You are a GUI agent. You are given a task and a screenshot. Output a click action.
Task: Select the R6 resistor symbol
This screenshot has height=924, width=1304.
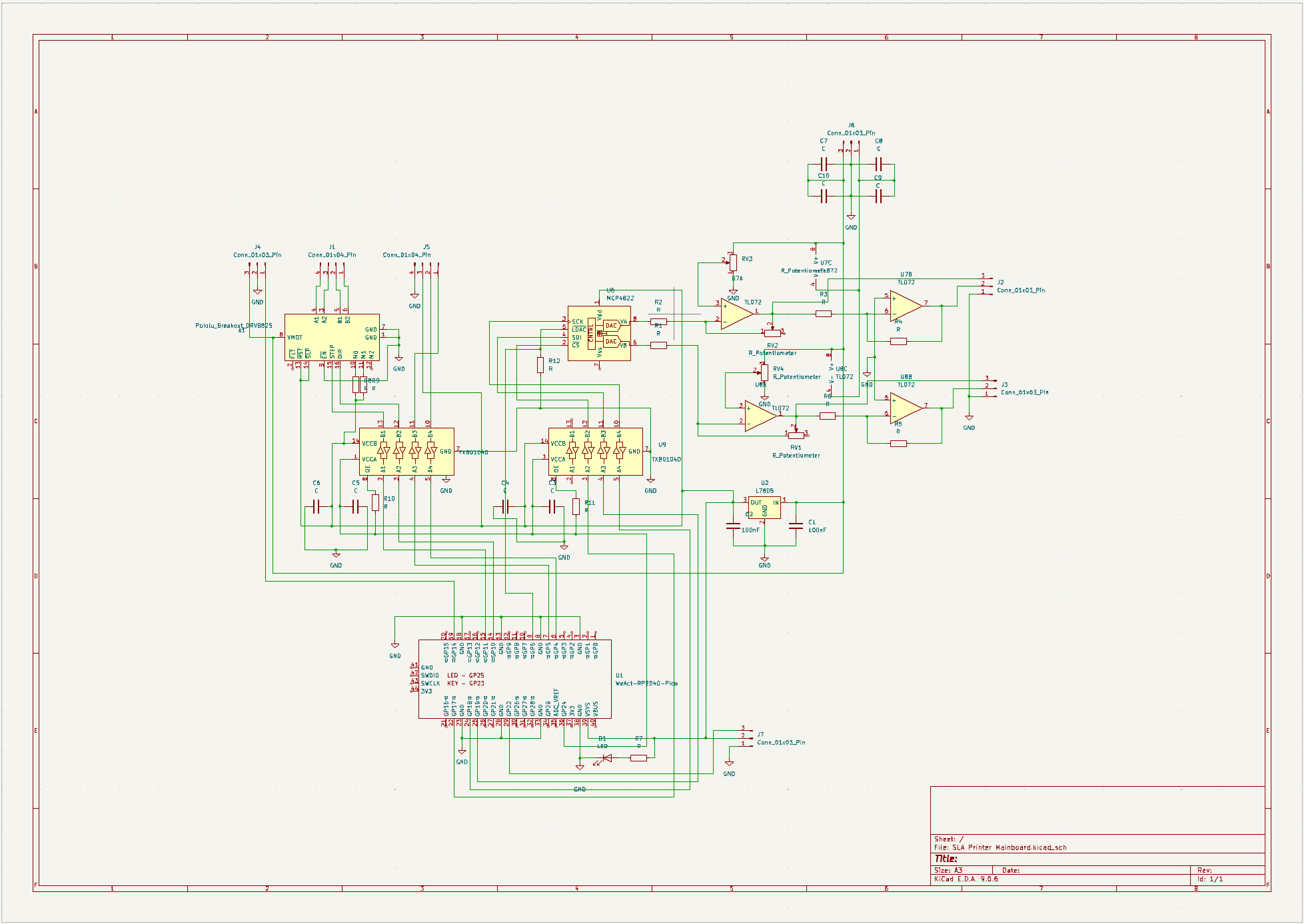[x=828, y=416]
